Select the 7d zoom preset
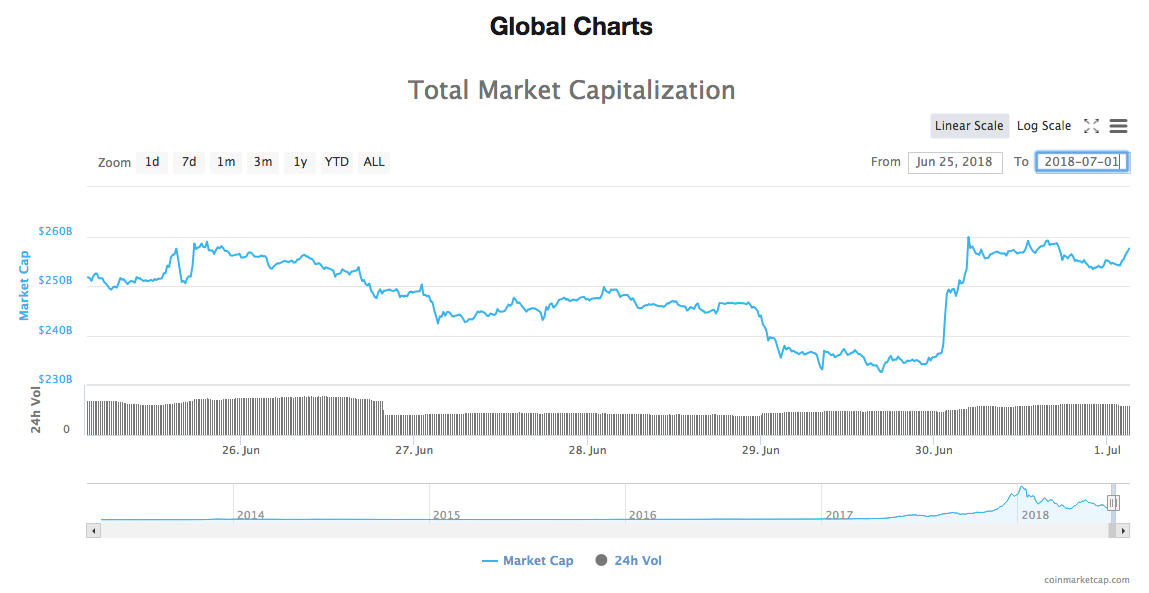The image size is (1149, 593). click(188, 162)
